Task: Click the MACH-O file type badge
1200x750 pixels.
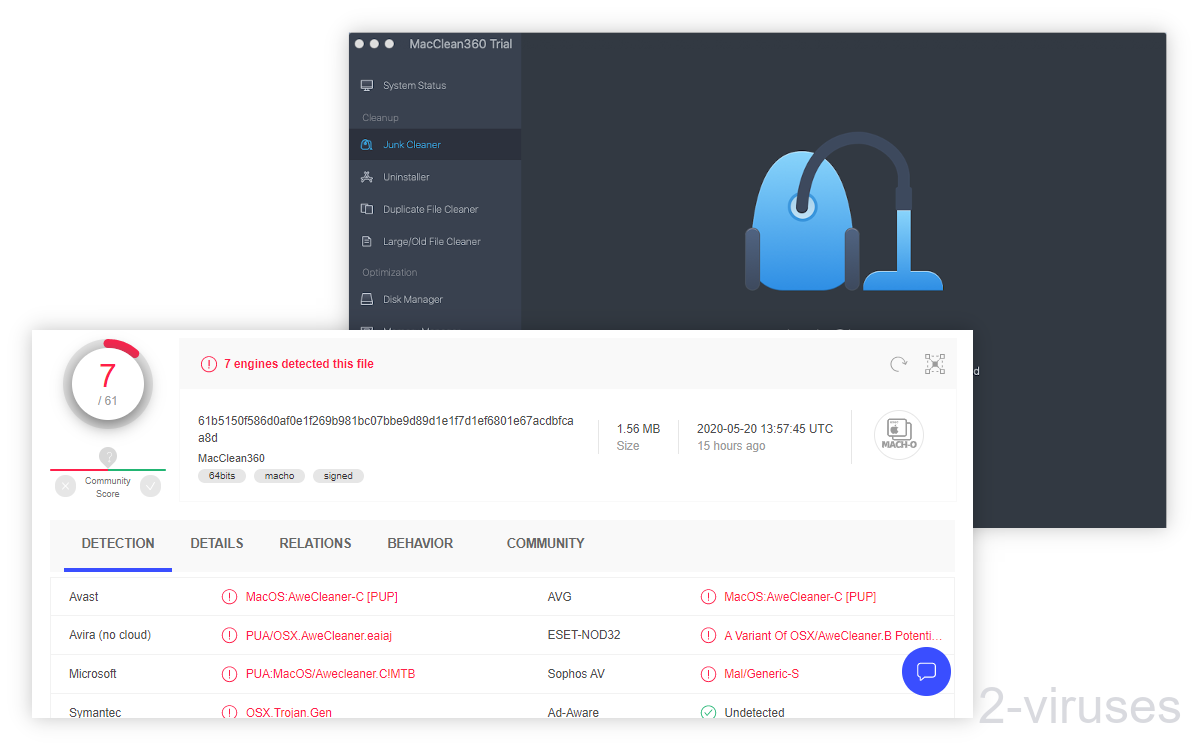Action: [x=898, y=434]
